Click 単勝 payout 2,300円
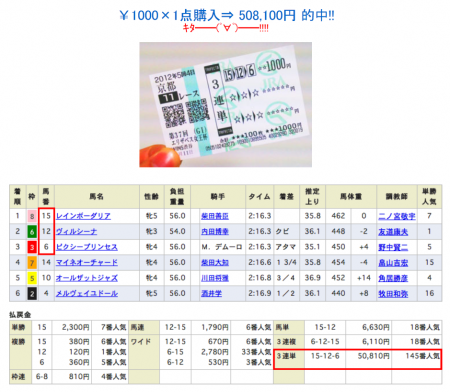 coord(75,327)
